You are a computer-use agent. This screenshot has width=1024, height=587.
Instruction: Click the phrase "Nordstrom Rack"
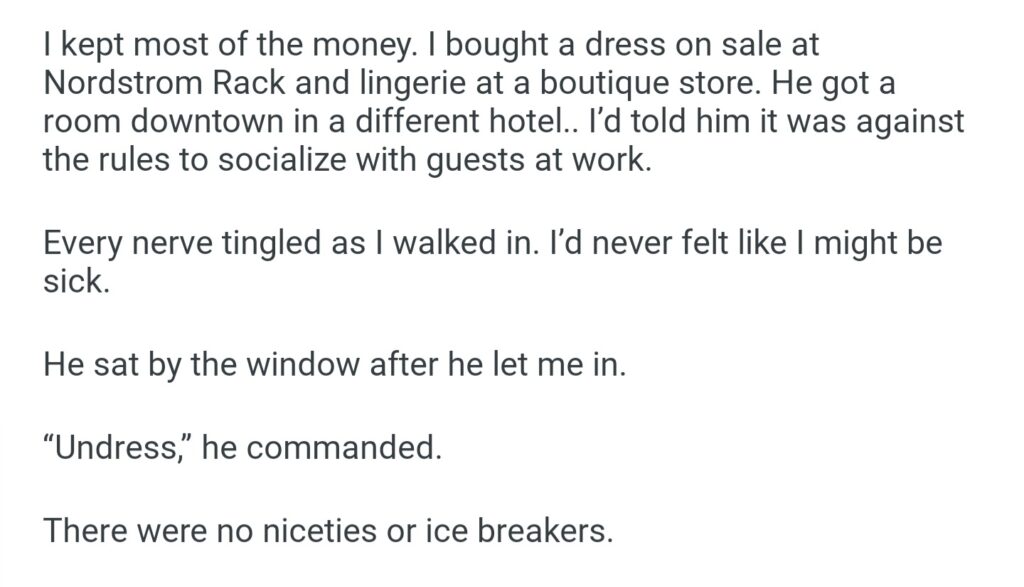151,84
